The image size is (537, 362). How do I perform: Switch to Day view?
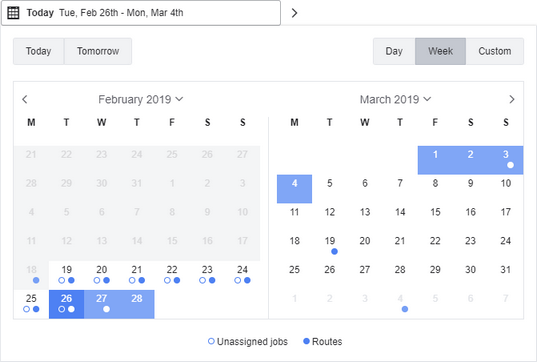tap(394, 51)
